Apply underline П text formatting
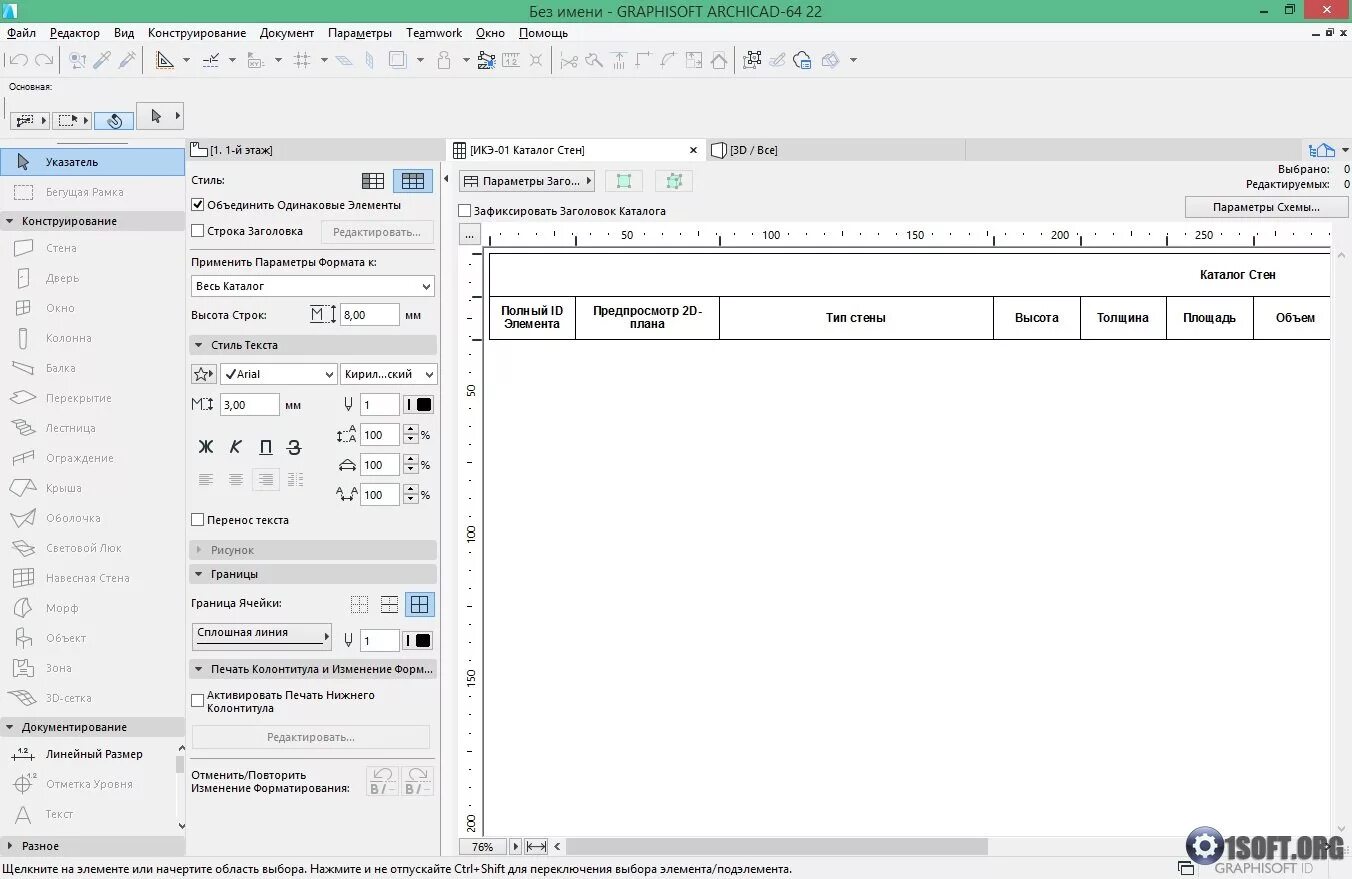 [266, 447]
